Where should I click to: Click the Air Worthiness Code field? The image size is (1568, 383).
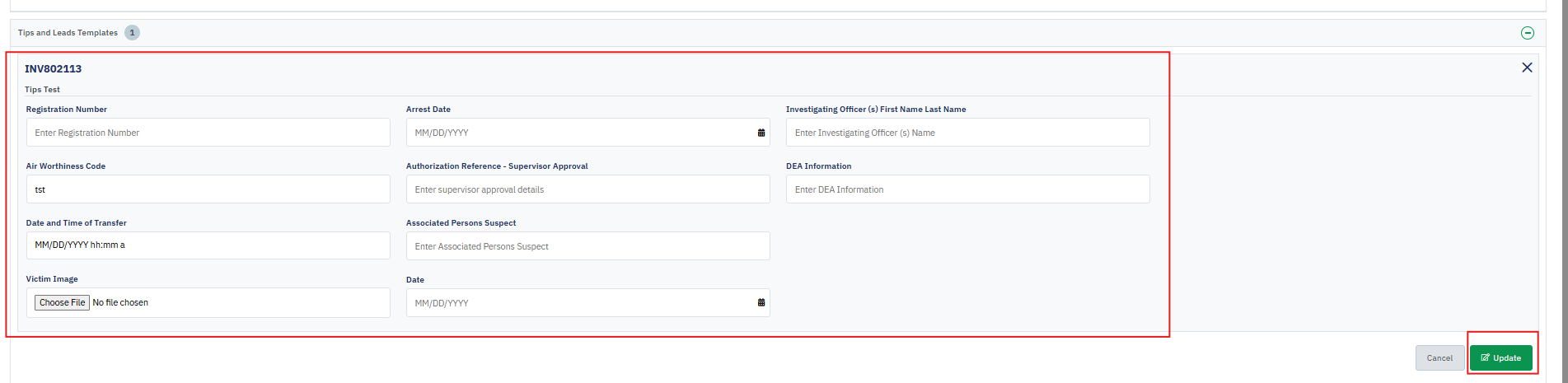tap(208, 189)
